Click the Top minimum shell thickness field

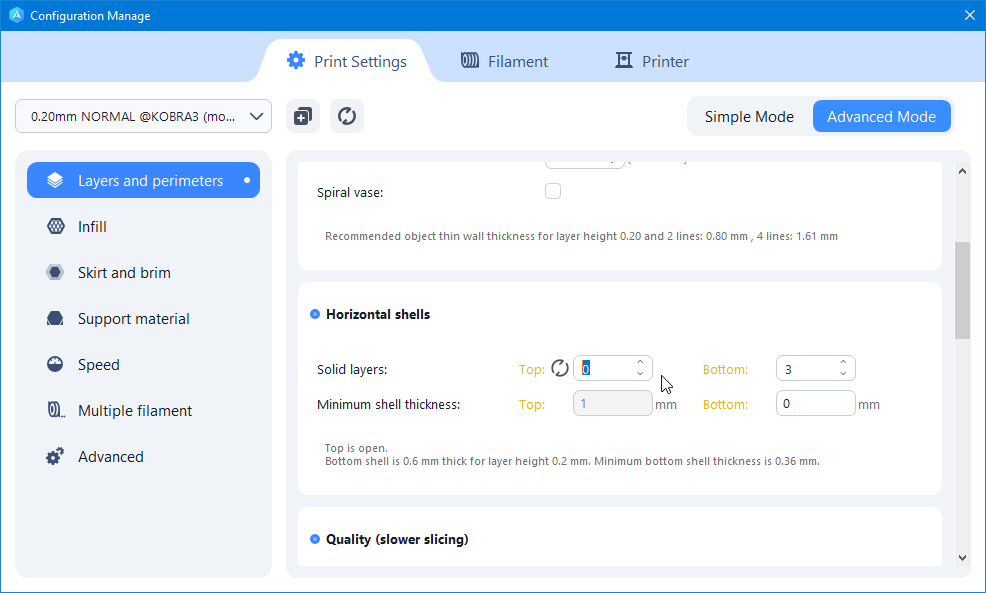pyautogui.click(x=612, y=403)
